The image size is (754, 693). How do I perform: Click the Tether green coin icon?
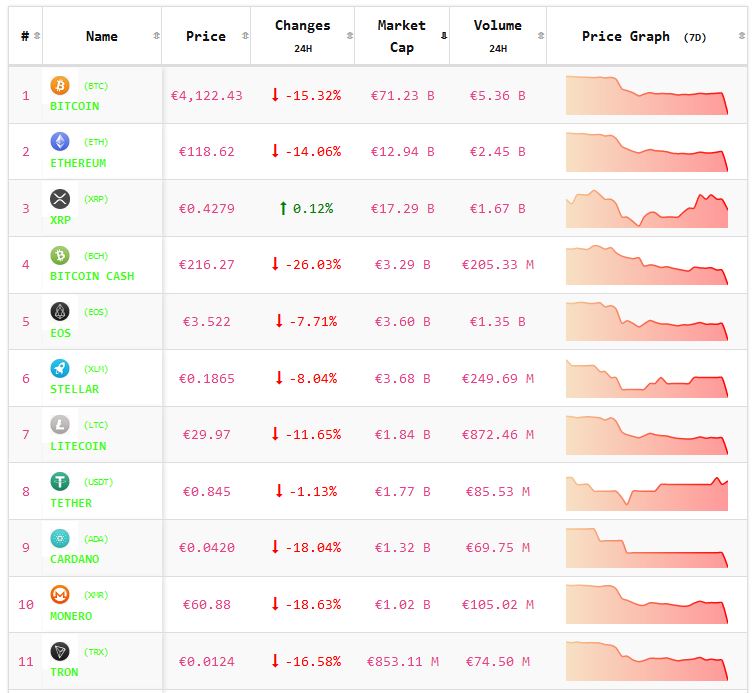60,482
